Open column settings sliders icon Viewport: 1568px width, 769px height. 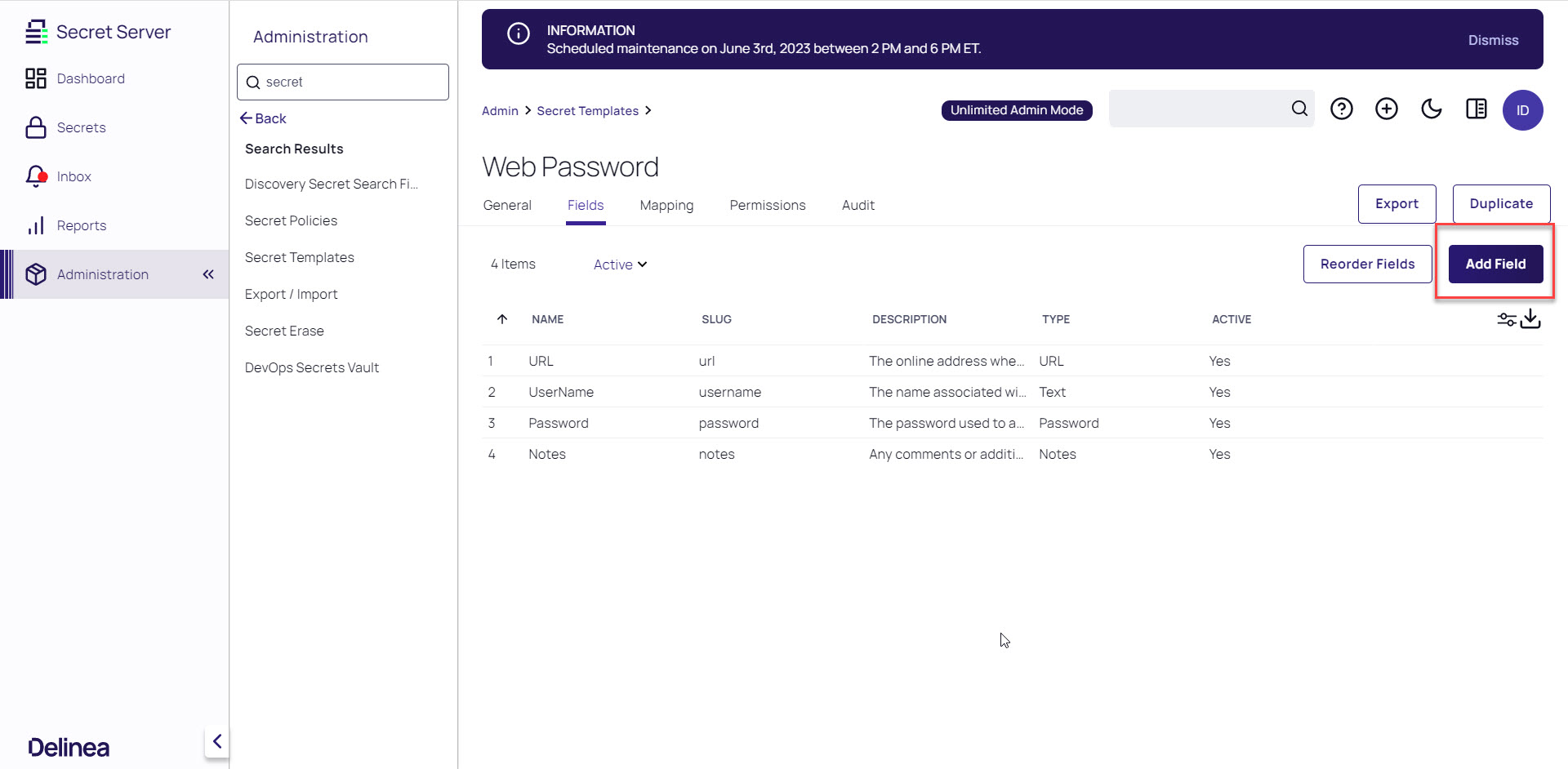point(1507,319)
